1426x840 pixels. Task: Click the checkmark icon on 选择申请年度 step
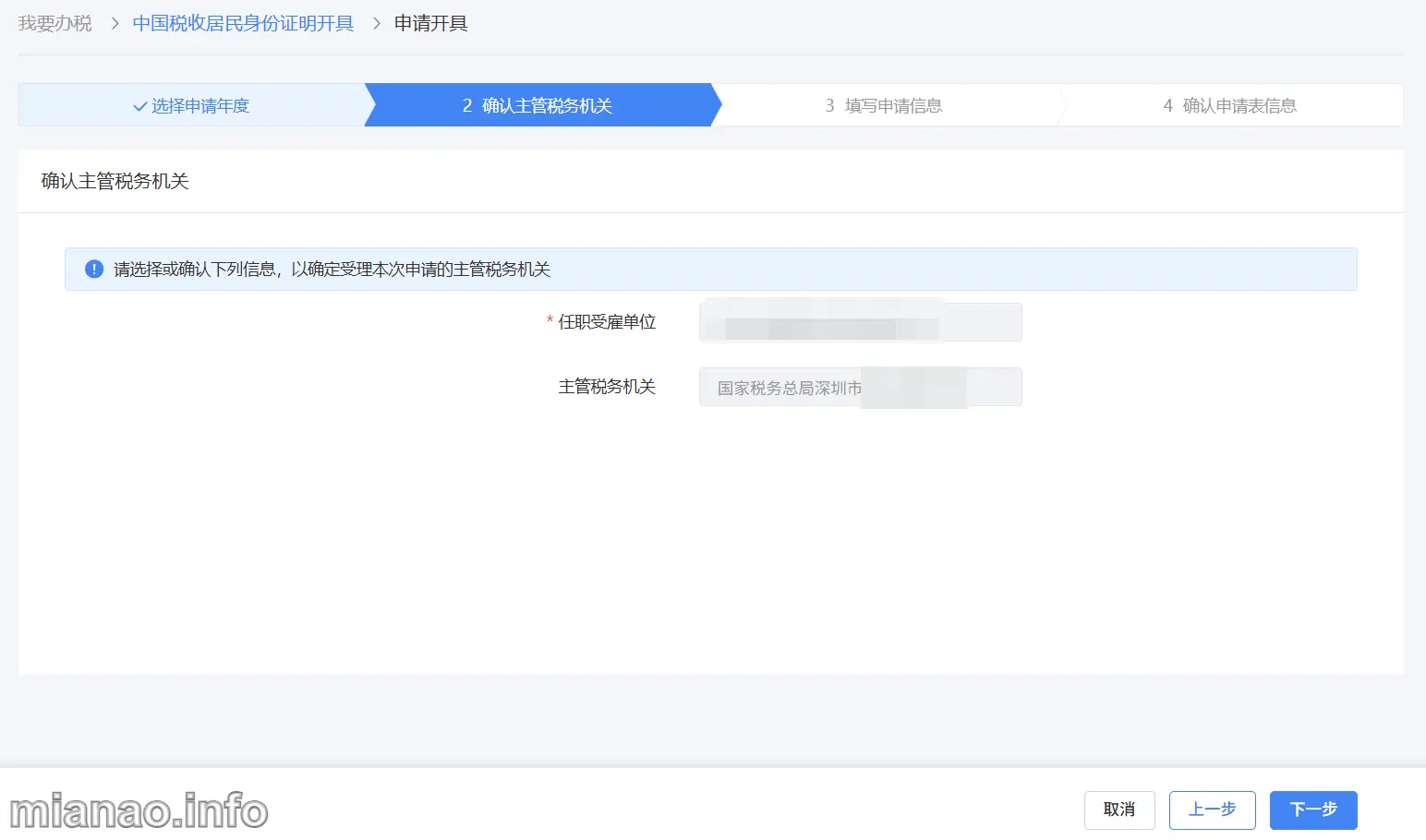[x=139, y=106]
